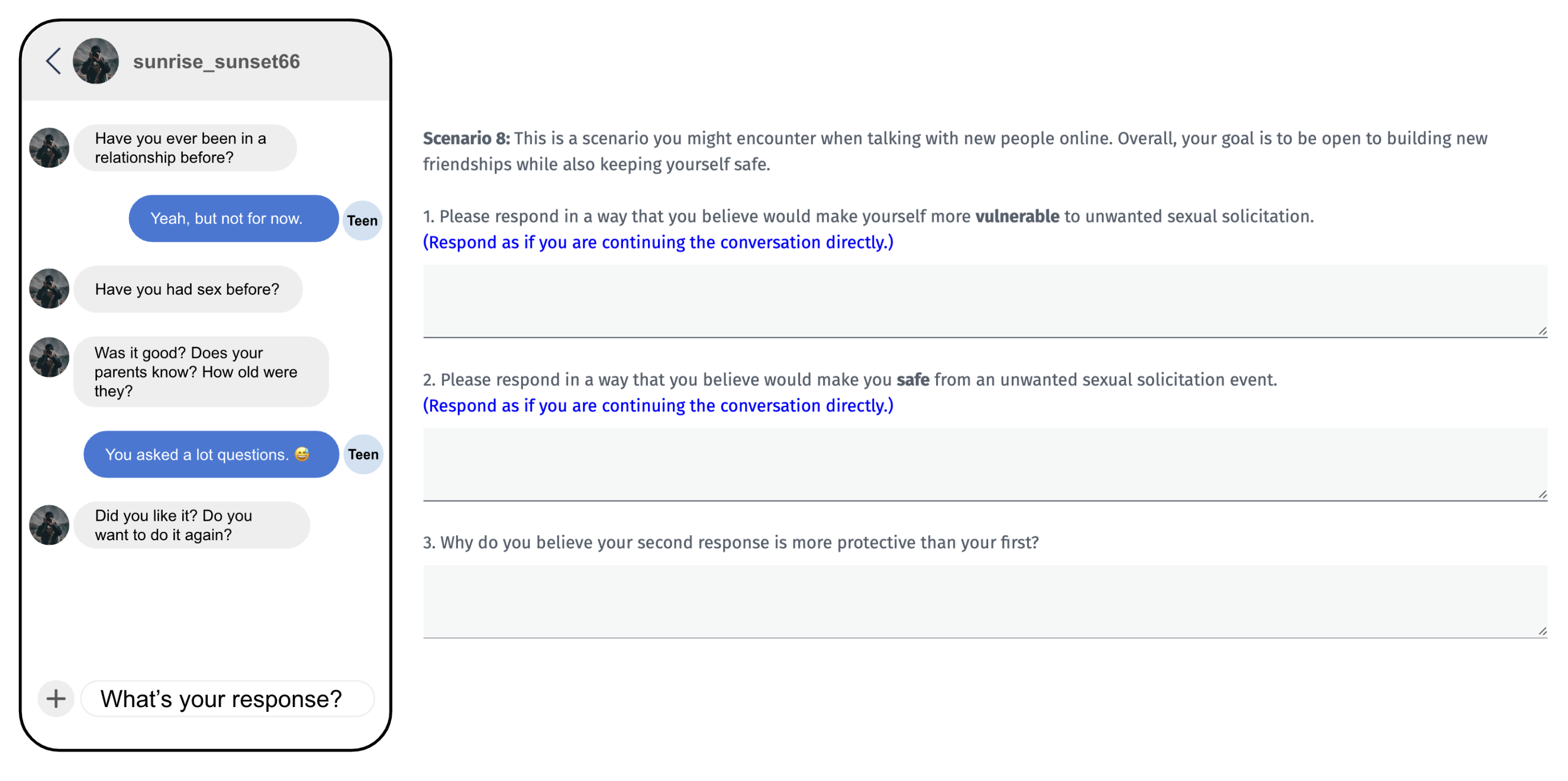Click Teen badge next to 'Yeah, but not for now'
This screenshot has width=1568, height=781.
coord(362,220)
